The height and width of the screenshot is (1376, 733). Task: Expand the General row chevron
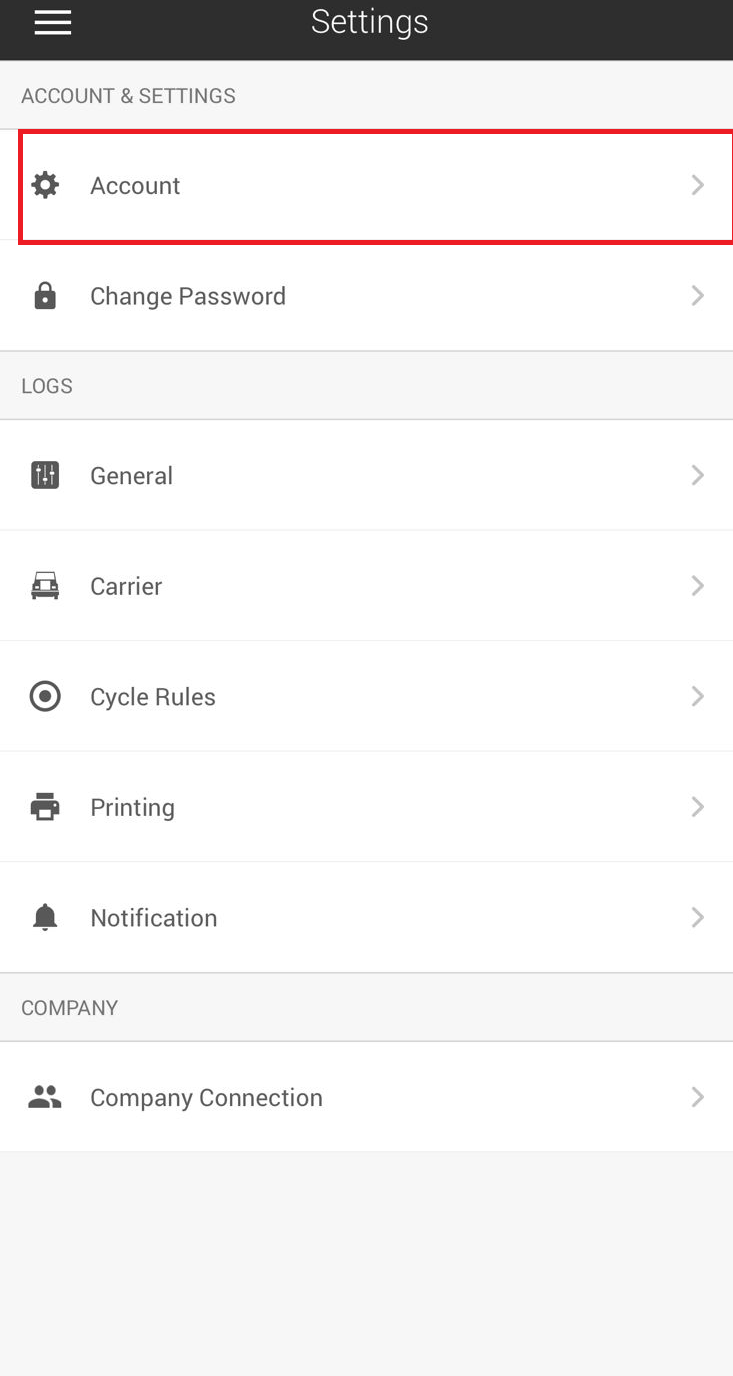698,475
